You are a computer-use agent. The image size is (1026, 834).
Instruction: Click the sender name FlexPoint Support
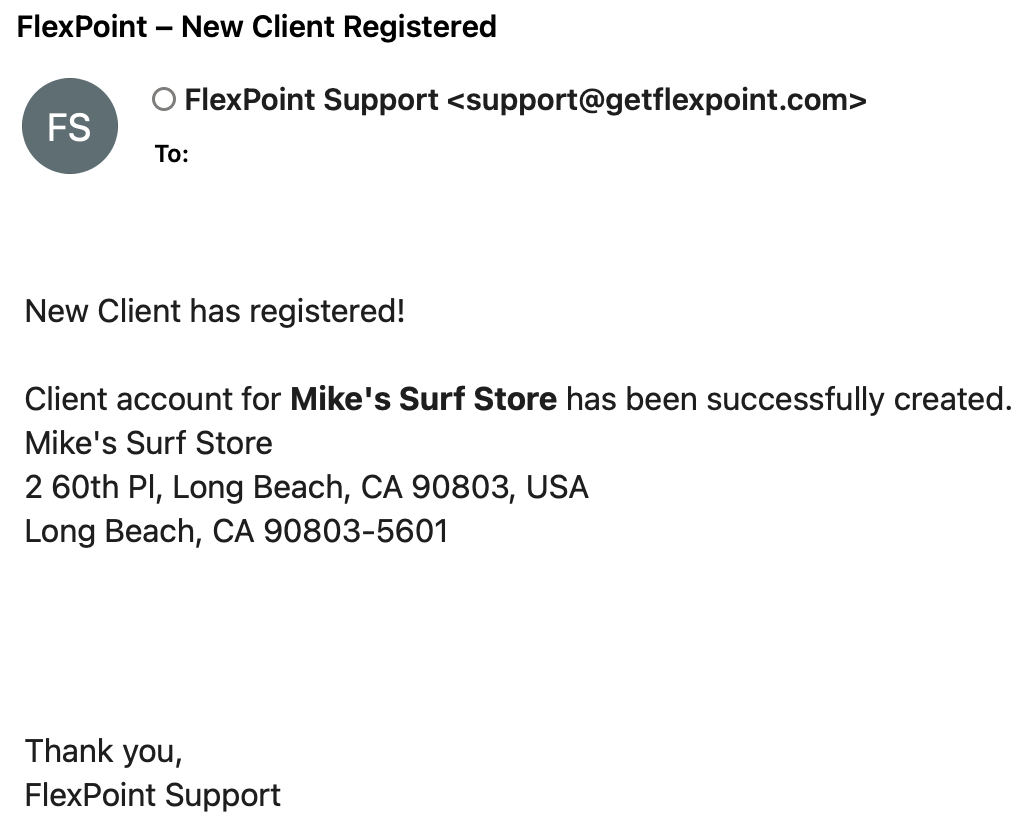(312, 100)
